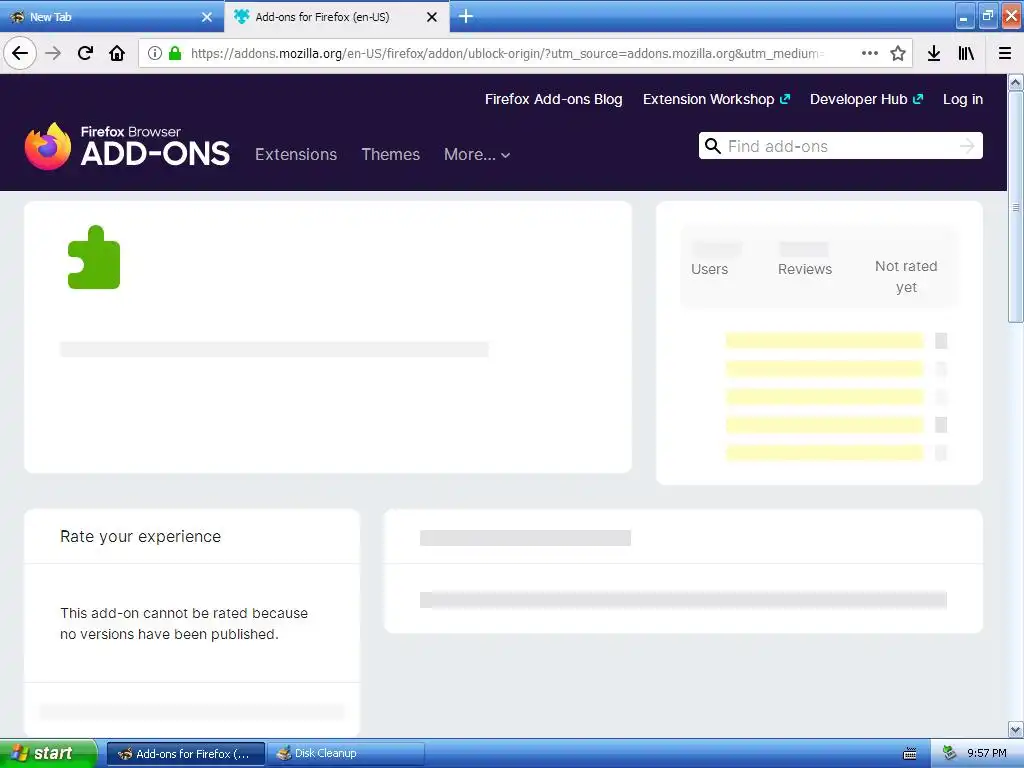Image resolution: width=1024 pixels, height=768 pixels.
Task: Open the Downloads panel
Action: coord(934,53)
